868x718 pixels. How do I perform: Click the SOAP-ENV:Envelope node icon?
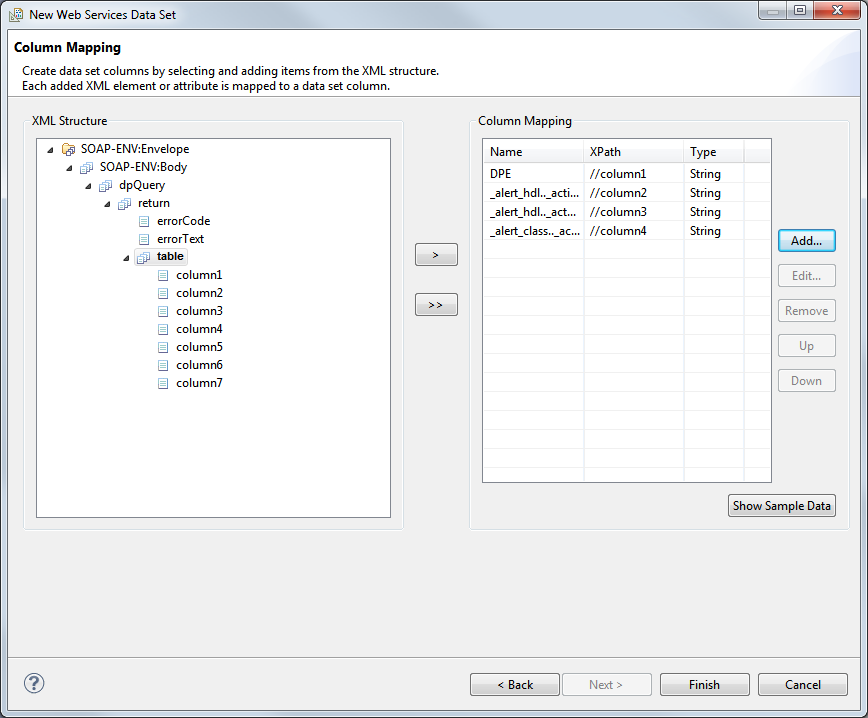[x=68, y=149]
